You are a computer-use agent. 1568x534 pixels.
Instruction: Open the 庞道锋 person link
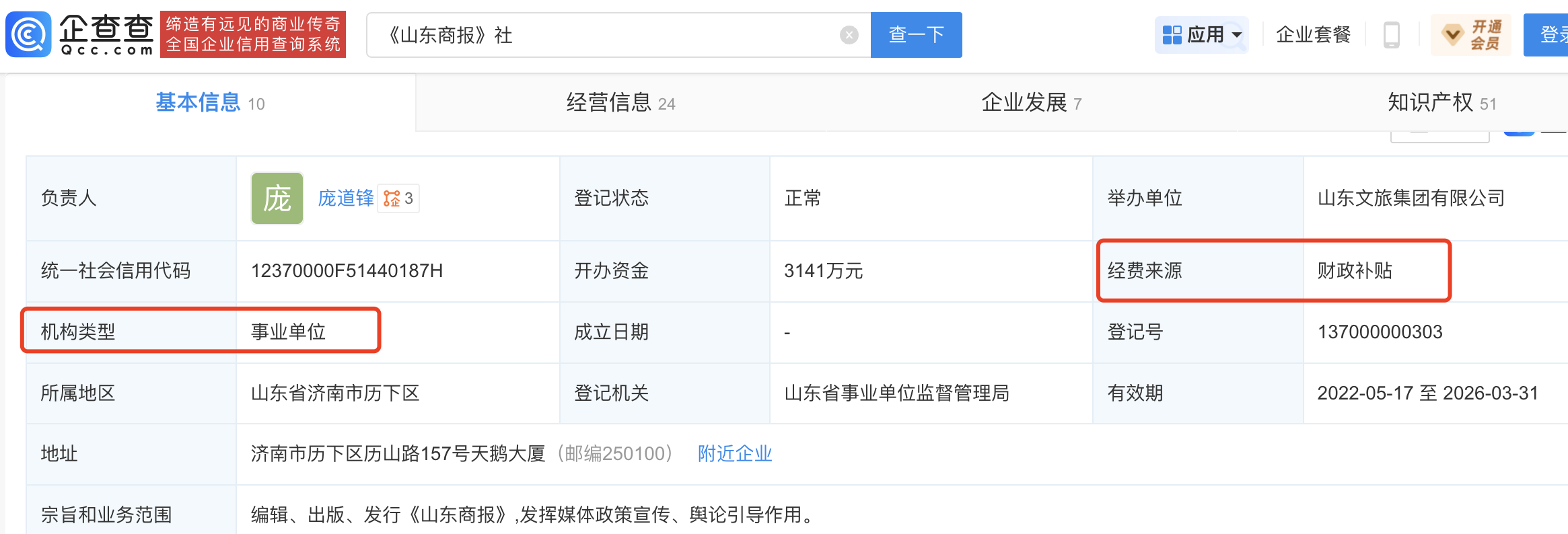point(346,198)
